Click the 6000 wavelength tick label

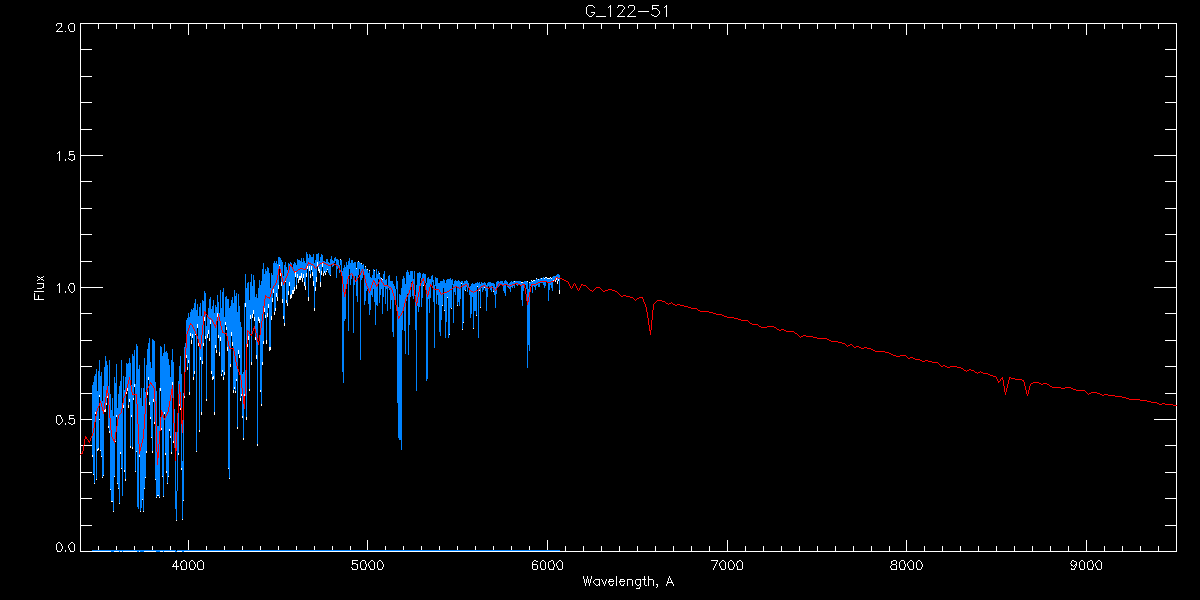point(547,564)
